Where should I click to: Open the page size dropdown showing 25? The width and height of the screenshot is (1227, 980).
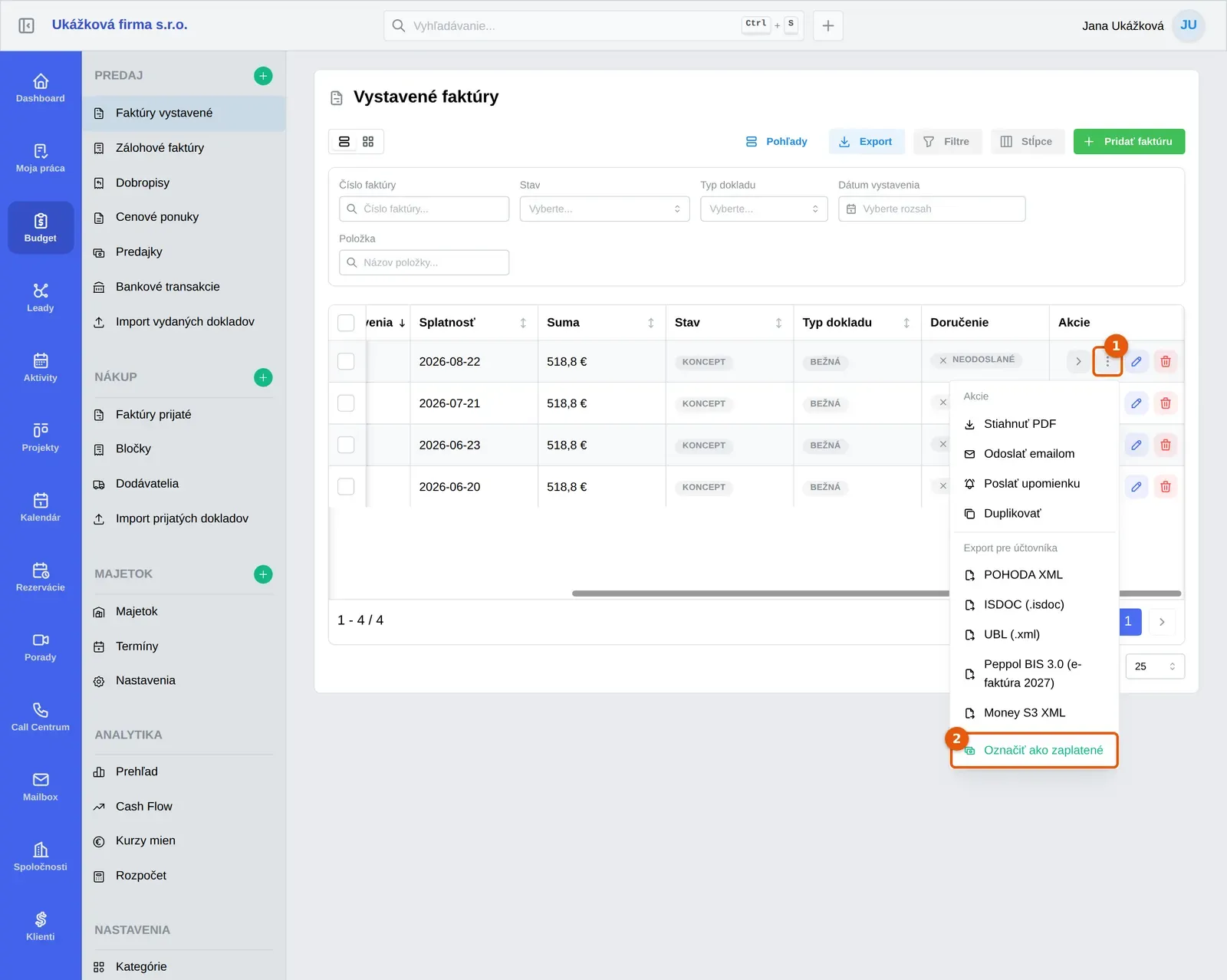1155,666
